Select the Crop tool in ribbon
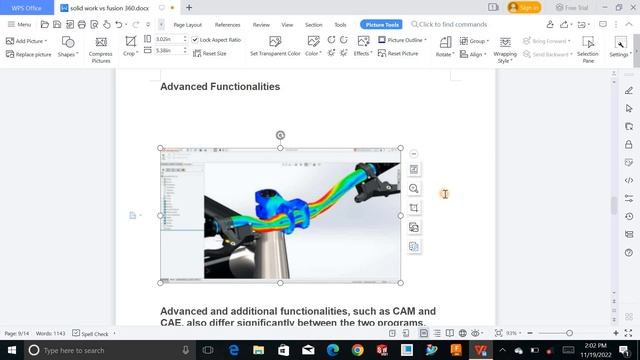The image size is (640, 360). pyautogui.click(x=130, y=46)
